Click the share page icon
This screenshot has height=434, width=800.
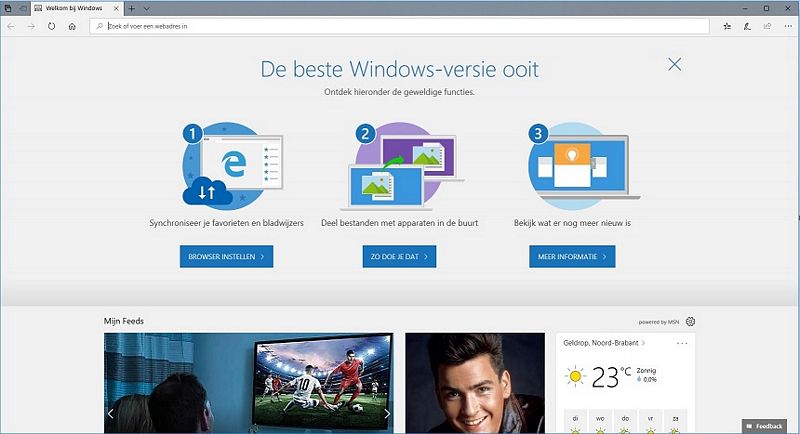pos(767,26)
